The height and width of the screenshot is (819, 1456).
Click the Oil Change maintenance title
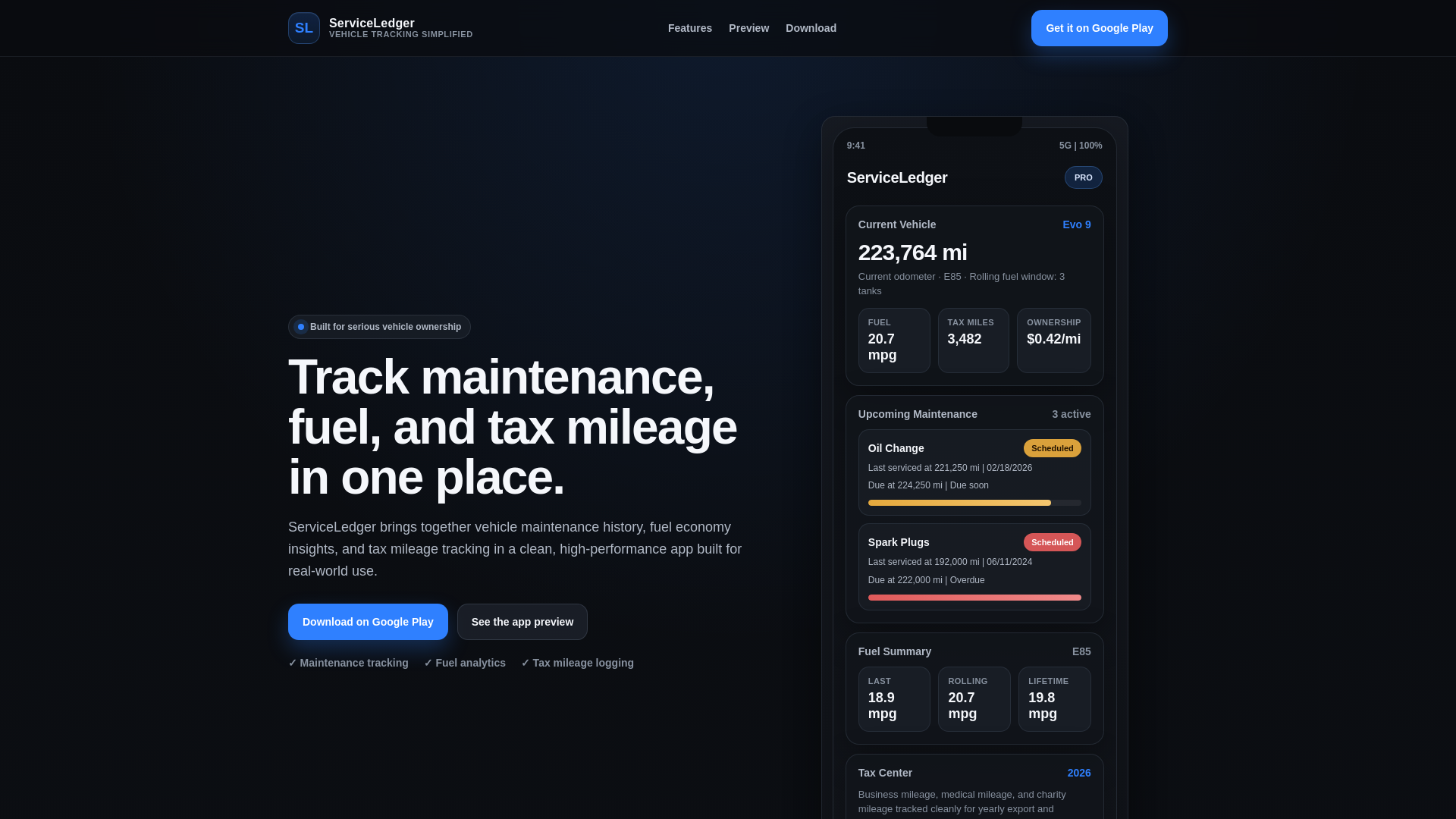point(896,448)
